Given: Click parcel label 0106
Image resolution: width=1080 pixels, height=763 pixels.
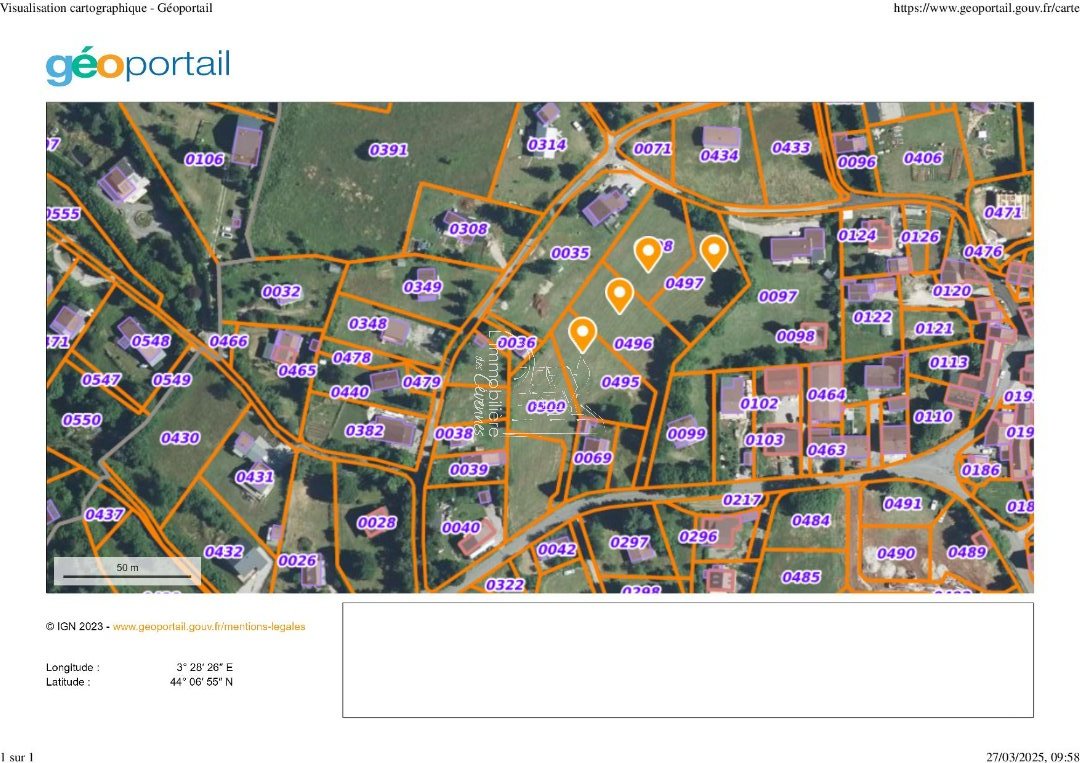Looking at the screenshot, I should (x=204, y=159).
